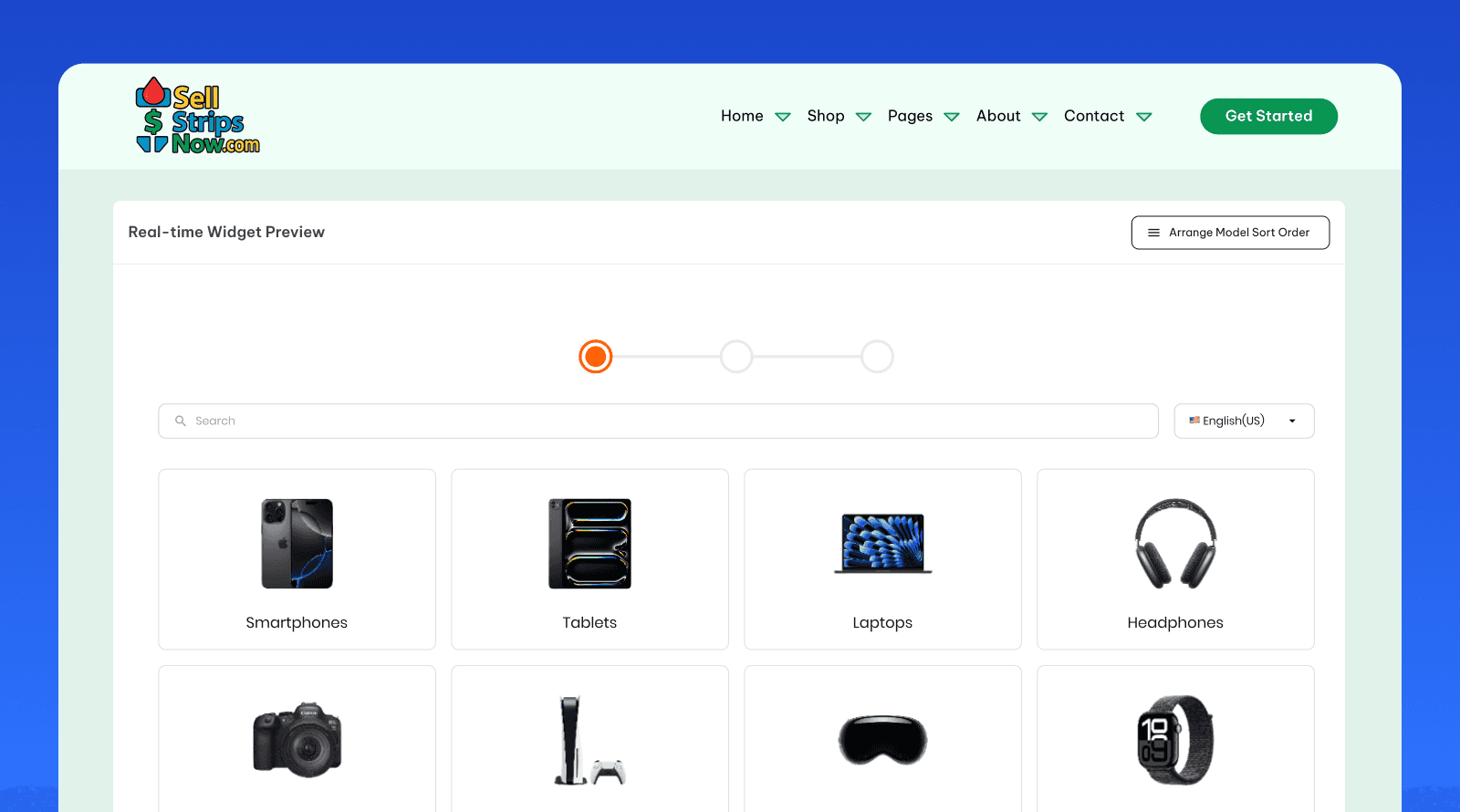Expand the About dropdown arrow
Image resolution: width=1460 pixels, height=812 pixels.
click(1039, 117)
